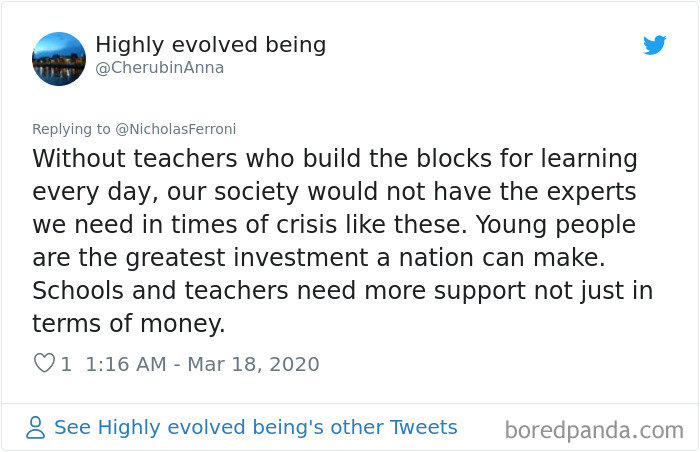Like the tweet with the heart icon
The width and height of the screenshot is (700, 452).
click(44, 364)
